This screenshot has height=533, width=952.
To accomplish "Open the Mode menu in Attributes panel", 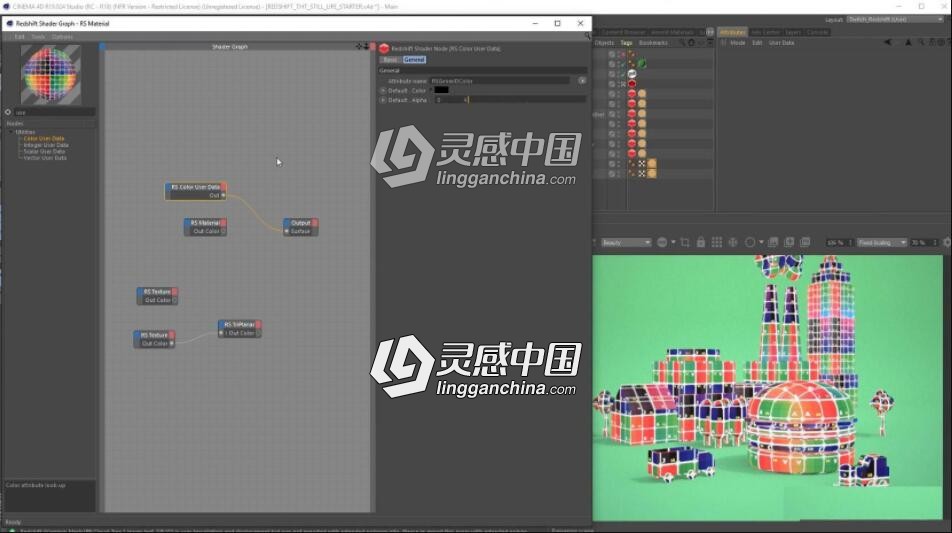I will click(738, 43).
